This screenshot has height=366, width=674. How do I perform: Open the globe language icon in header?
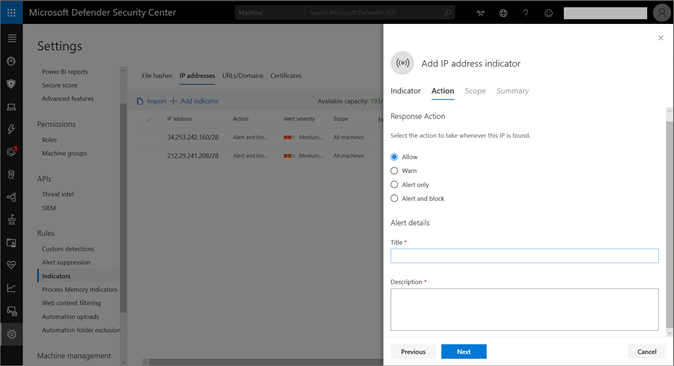tap(503, 13)
